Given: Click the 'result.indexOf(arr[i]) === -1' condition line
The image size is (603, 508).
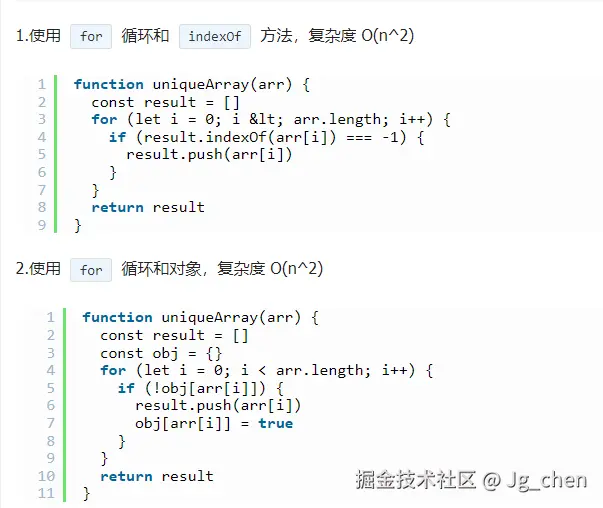Looking at the screenshot, I should click(267, 137).
